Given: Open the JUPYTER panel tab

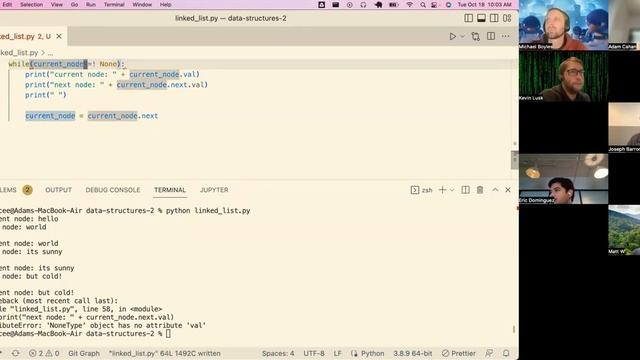Looking at the screenshot, I should coord(214,190).
